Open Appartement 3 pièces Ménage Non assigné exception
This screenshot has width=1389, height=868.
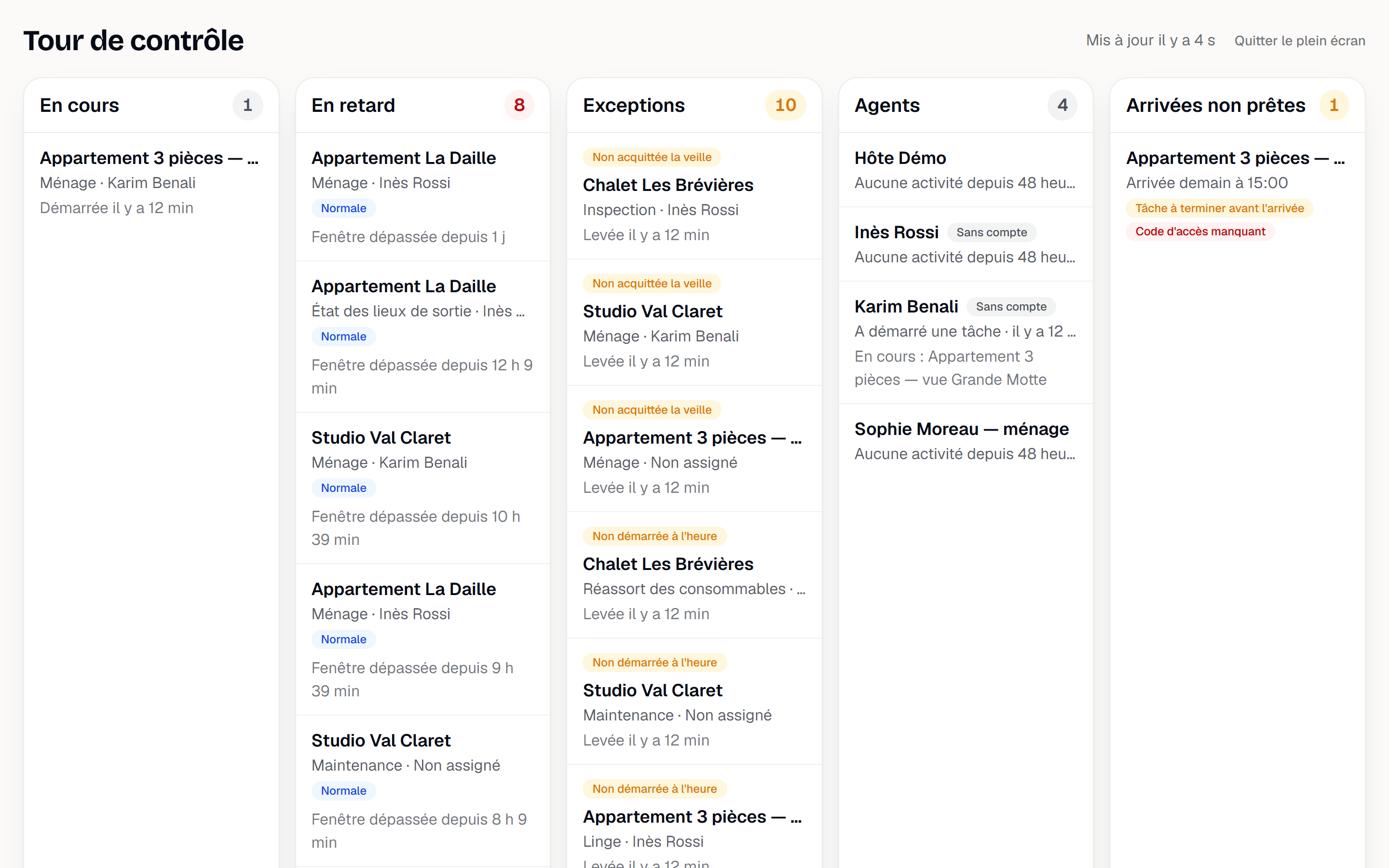pyautogui.click(x=694, y=449)
